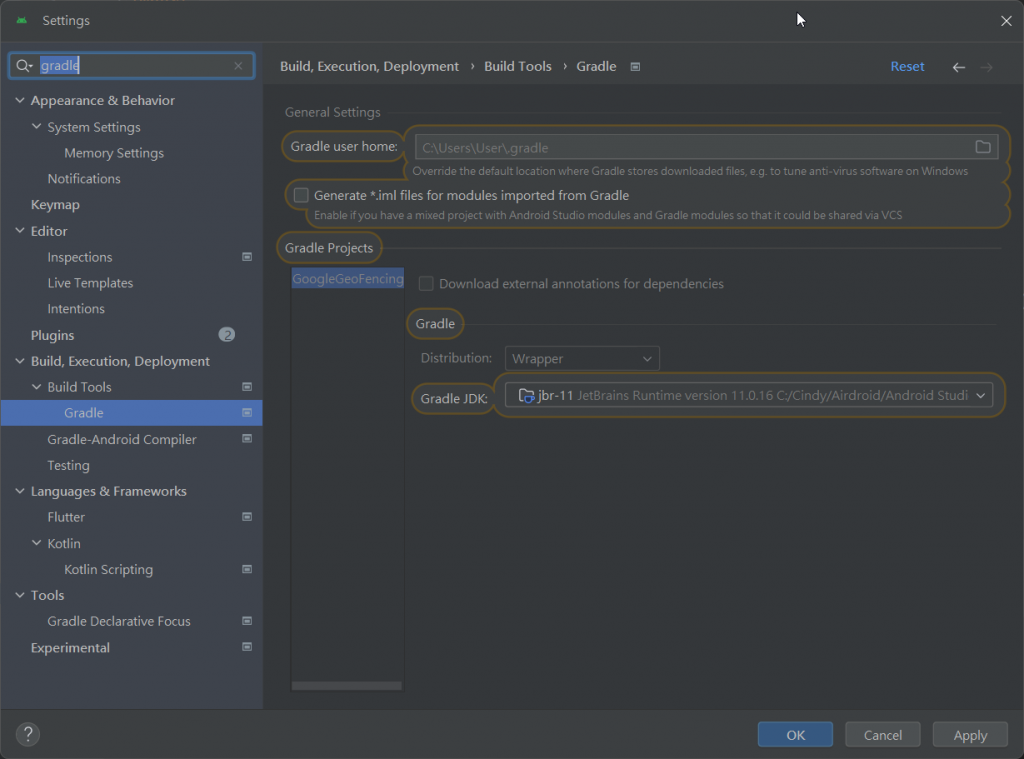Image resolution: width=1024 pixels, height=759 pixels.
Task: Click the breadcrumb project-level icon after Gradle
Action: point(635,67)
